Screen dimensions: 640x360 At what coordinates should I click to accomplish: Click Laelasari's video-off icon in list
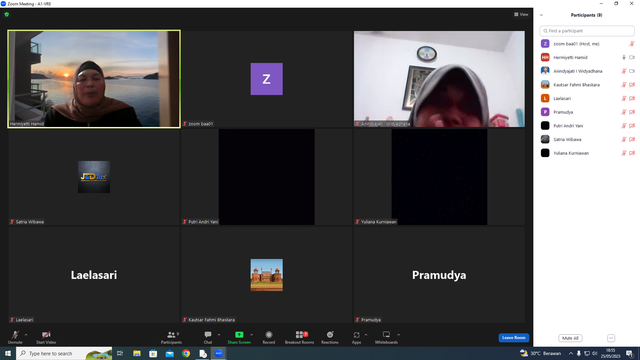pos(632,98)
